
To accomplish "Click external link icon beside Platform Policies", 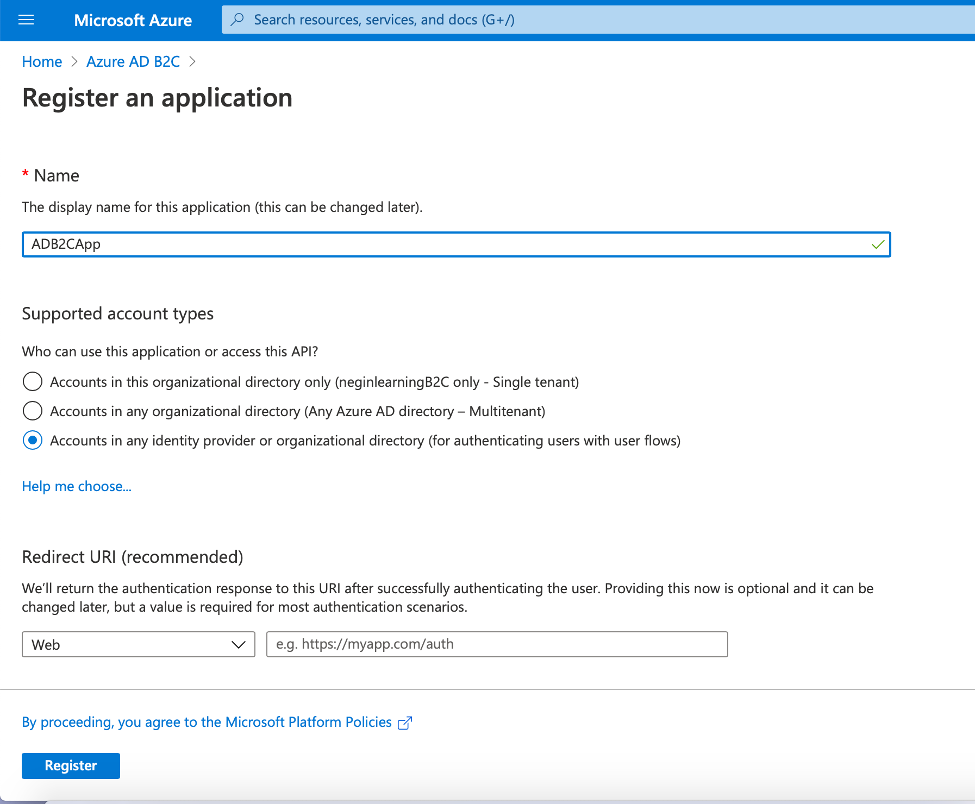I will 405,723.
